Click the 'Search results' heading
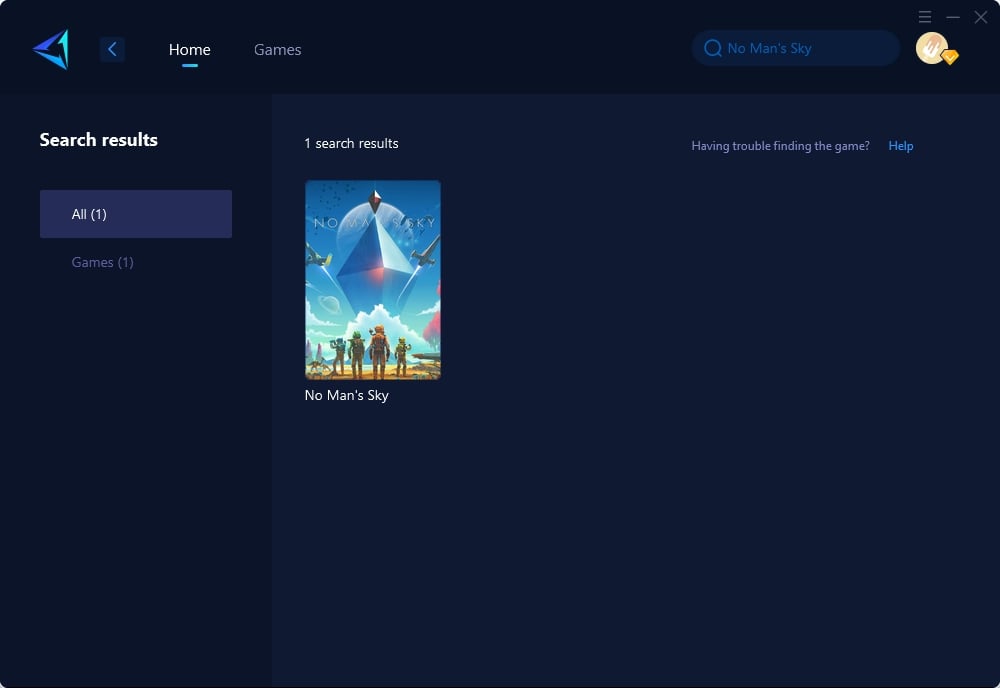The image size is (1000, 688). coord(99,140)
